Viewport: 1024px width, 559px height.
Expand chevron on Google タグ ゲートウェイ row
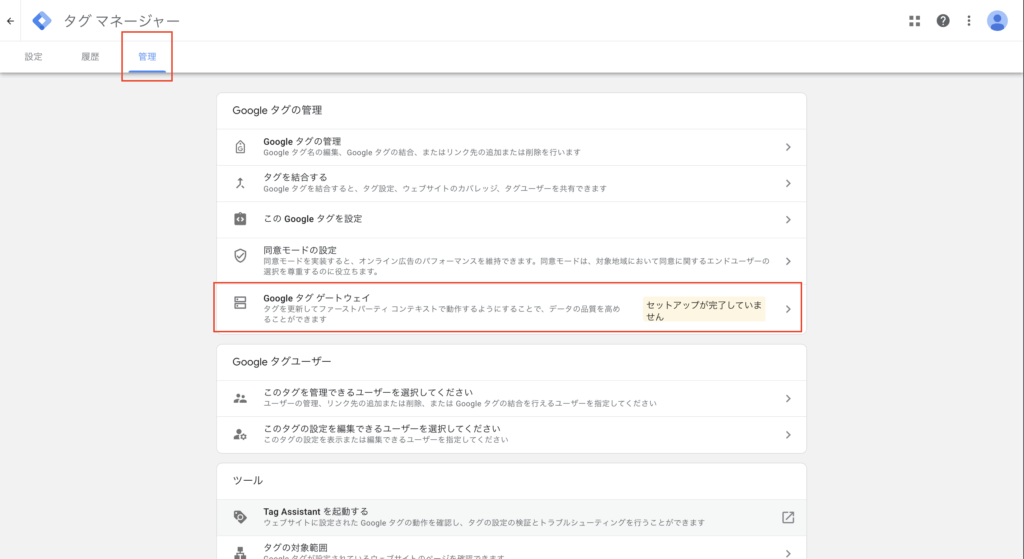coord(788,309)
